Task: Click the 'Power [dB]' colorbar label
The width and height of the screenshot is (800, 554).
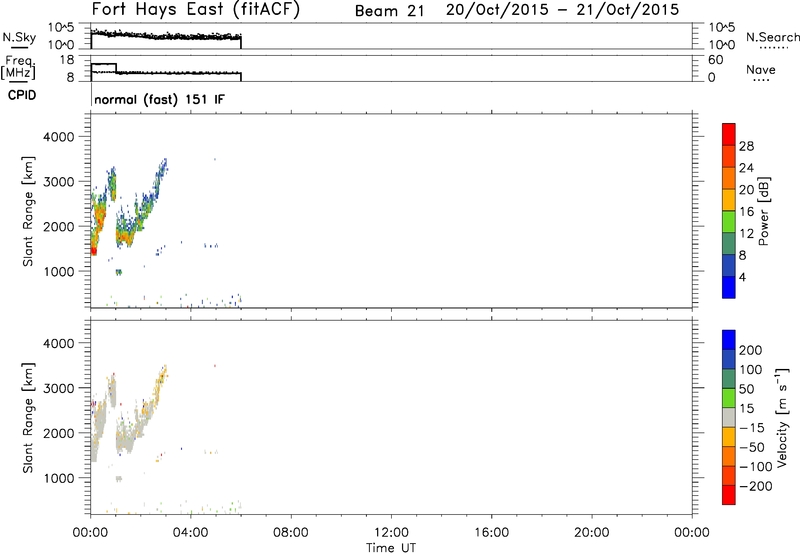Action: tap(764, 211)
